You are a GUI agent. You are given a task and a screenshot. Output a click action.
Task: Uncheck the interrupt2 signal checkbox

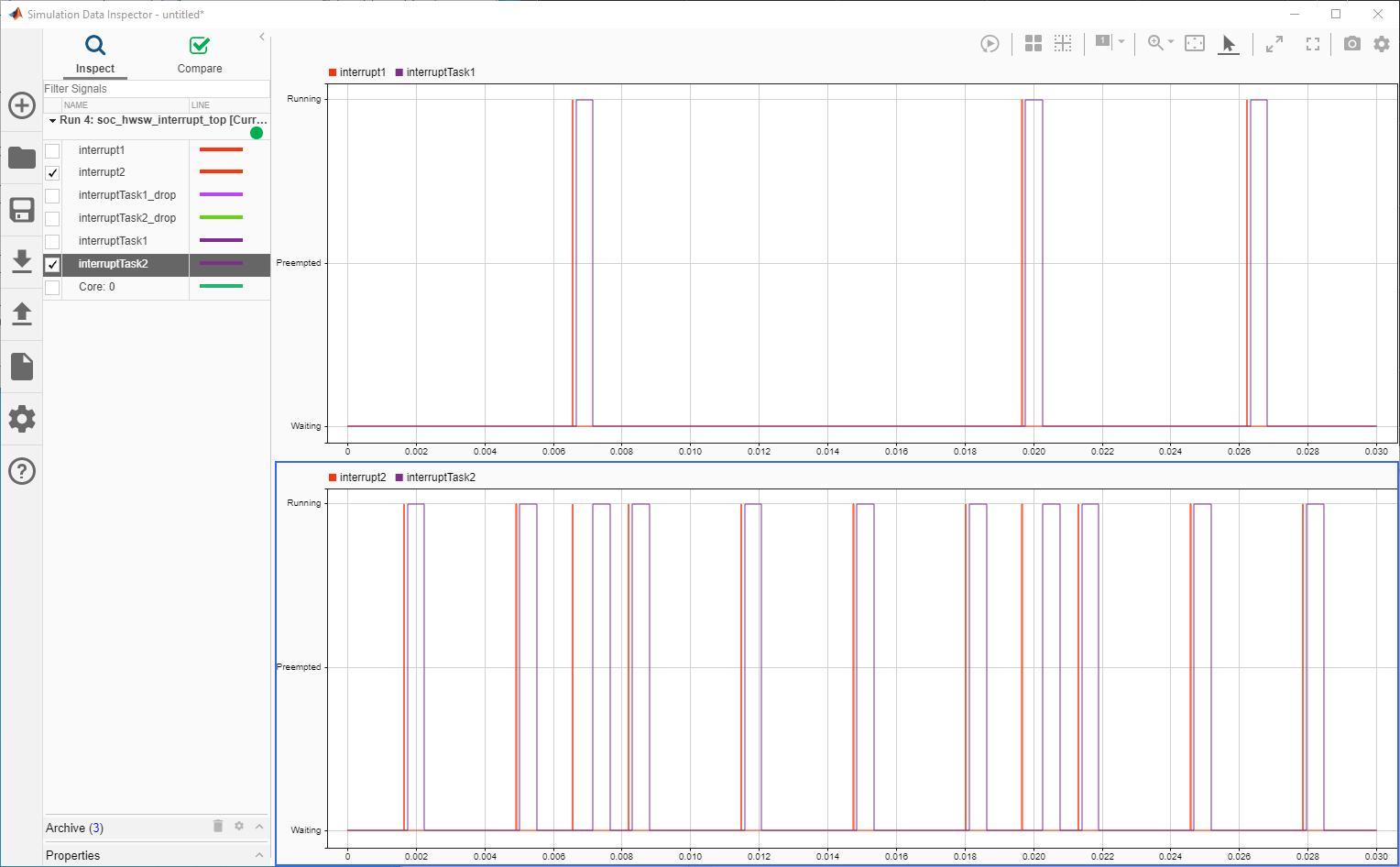pos(52,172)
